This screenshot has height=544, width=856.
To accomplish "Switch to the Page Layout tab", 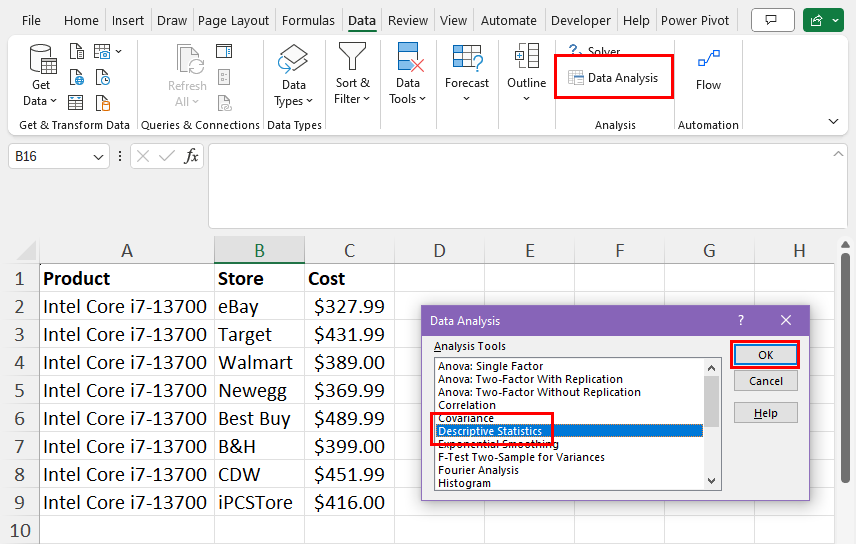I will pyautogui.click(x=233, y=21).
